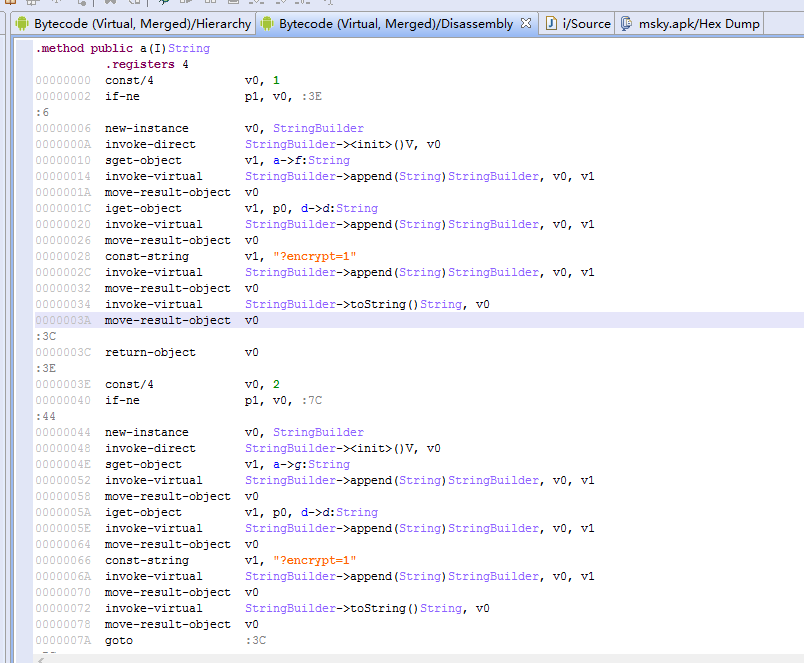804x663 pixels.
Task: Follow the :7C jump target at 00000040
Action: (312, 400)
